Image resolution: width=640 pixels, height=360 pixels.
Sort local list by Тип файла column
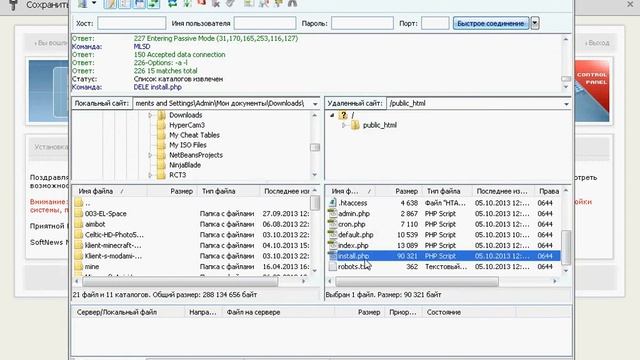229,191
